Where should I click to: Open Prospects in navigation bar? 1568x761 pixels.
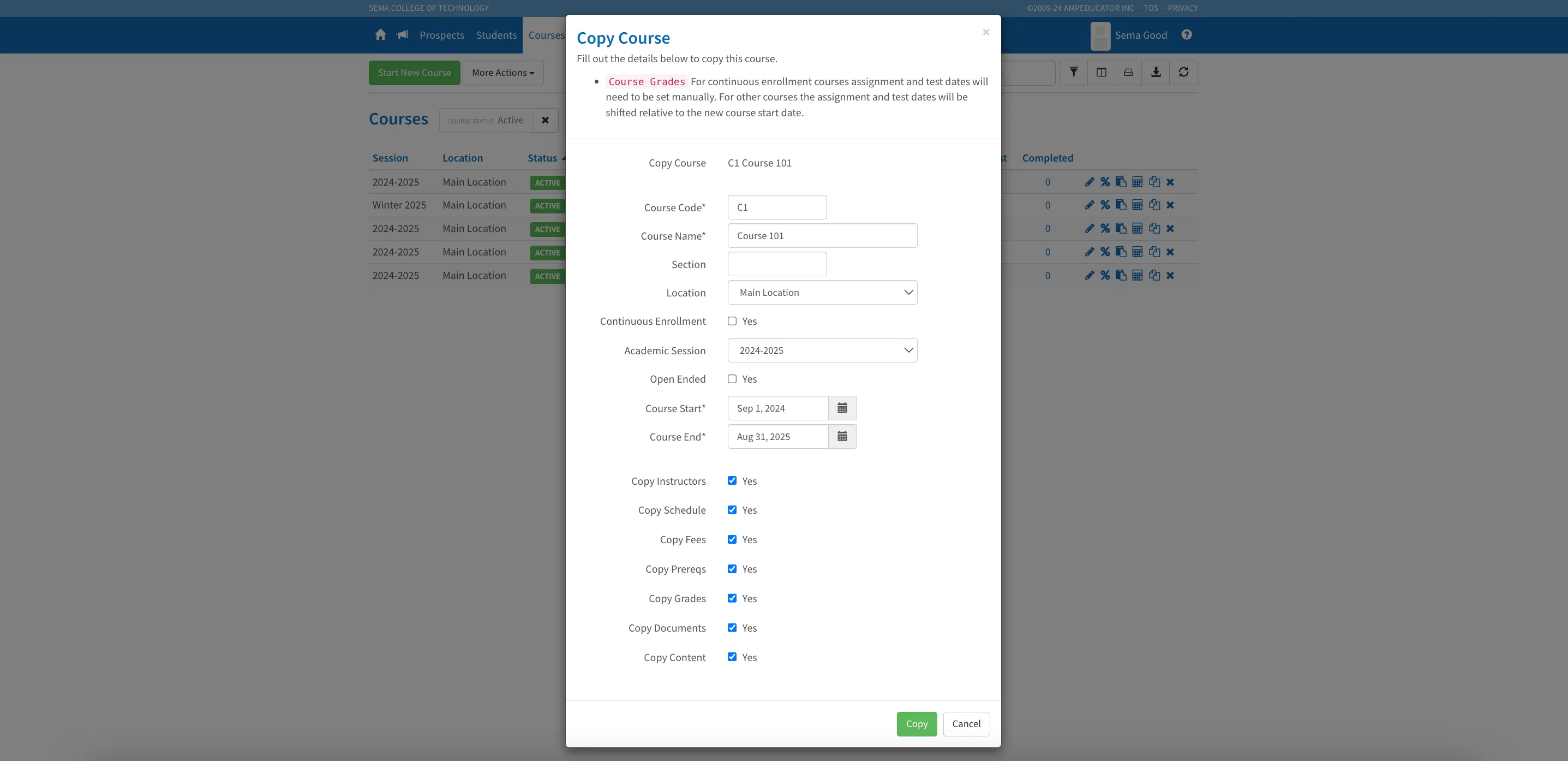click(x=442, y=35)
